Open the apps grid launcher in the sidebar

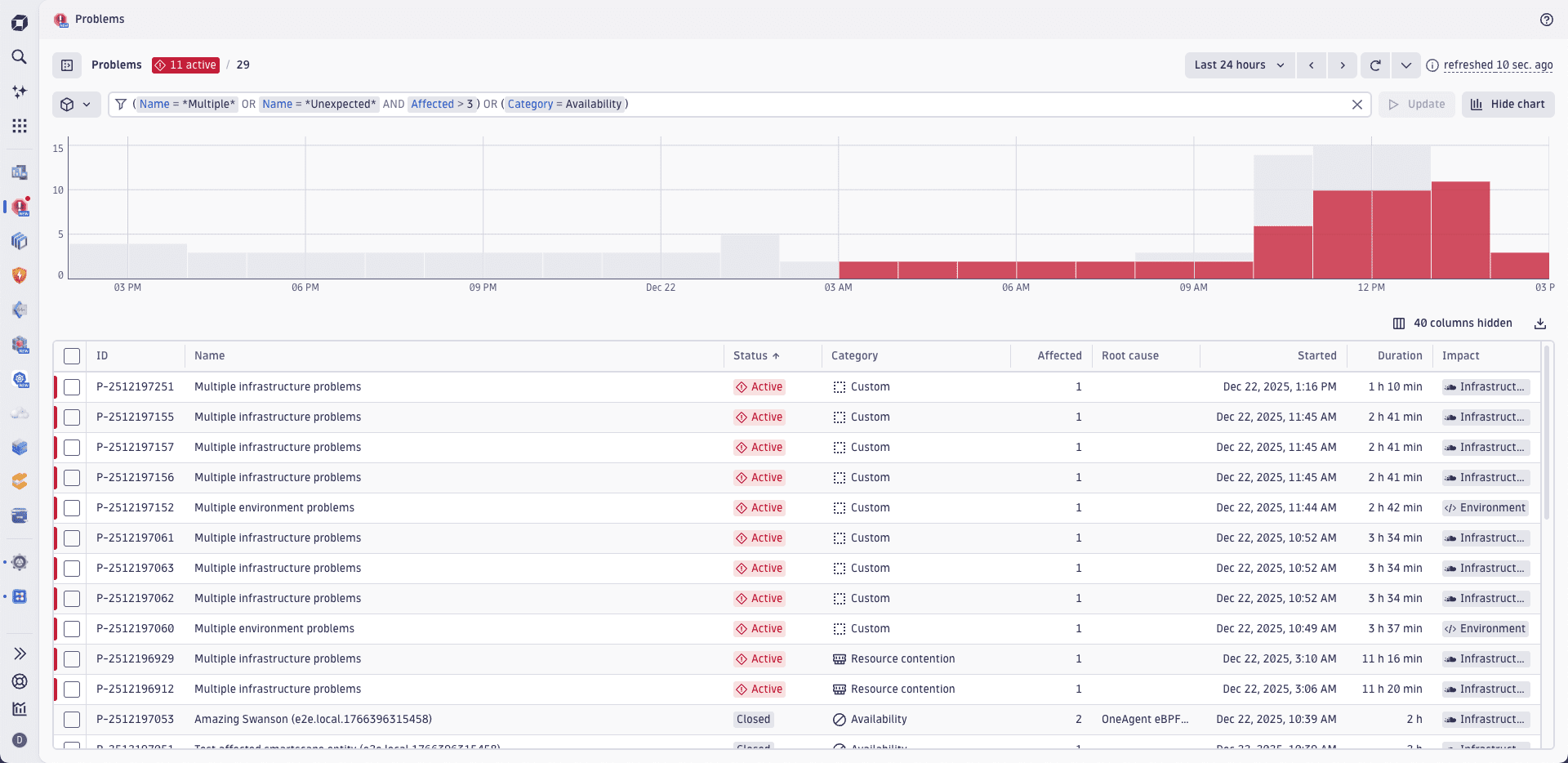point(20,126)
